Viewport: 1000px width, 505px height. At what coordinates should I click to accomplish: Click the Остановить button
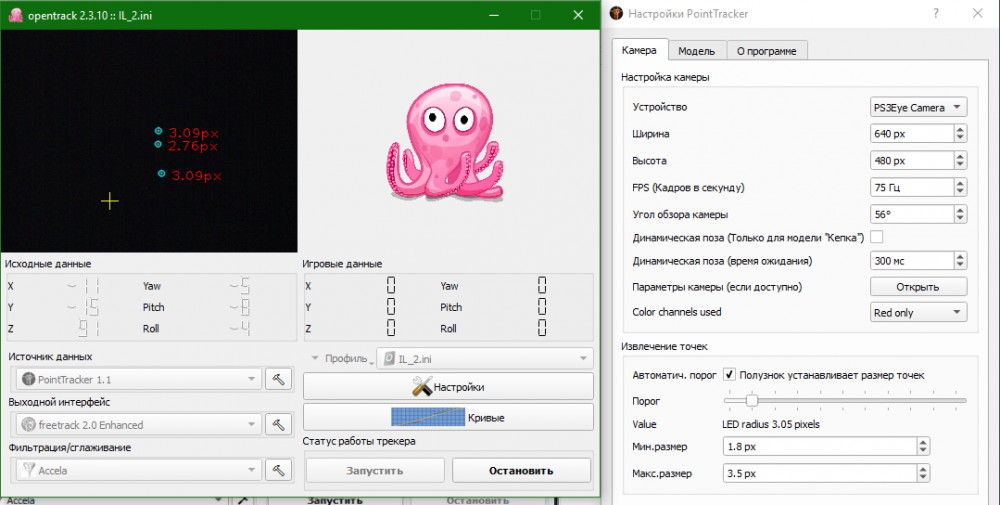click(x=521, y=470)
